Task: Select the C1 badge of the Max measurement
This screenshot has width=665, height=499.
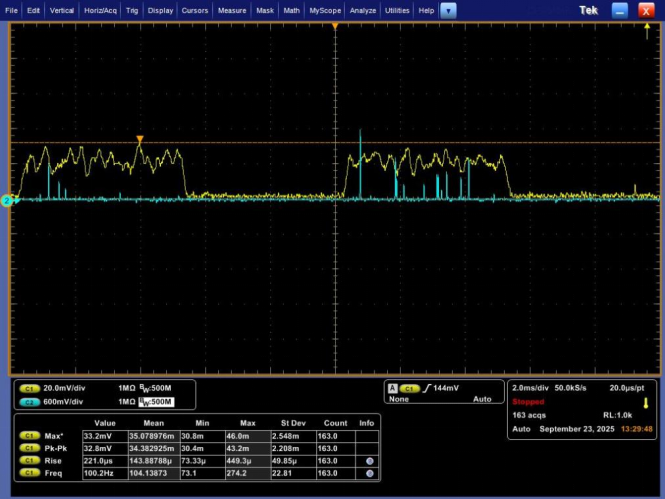Action: pos(29,436)
